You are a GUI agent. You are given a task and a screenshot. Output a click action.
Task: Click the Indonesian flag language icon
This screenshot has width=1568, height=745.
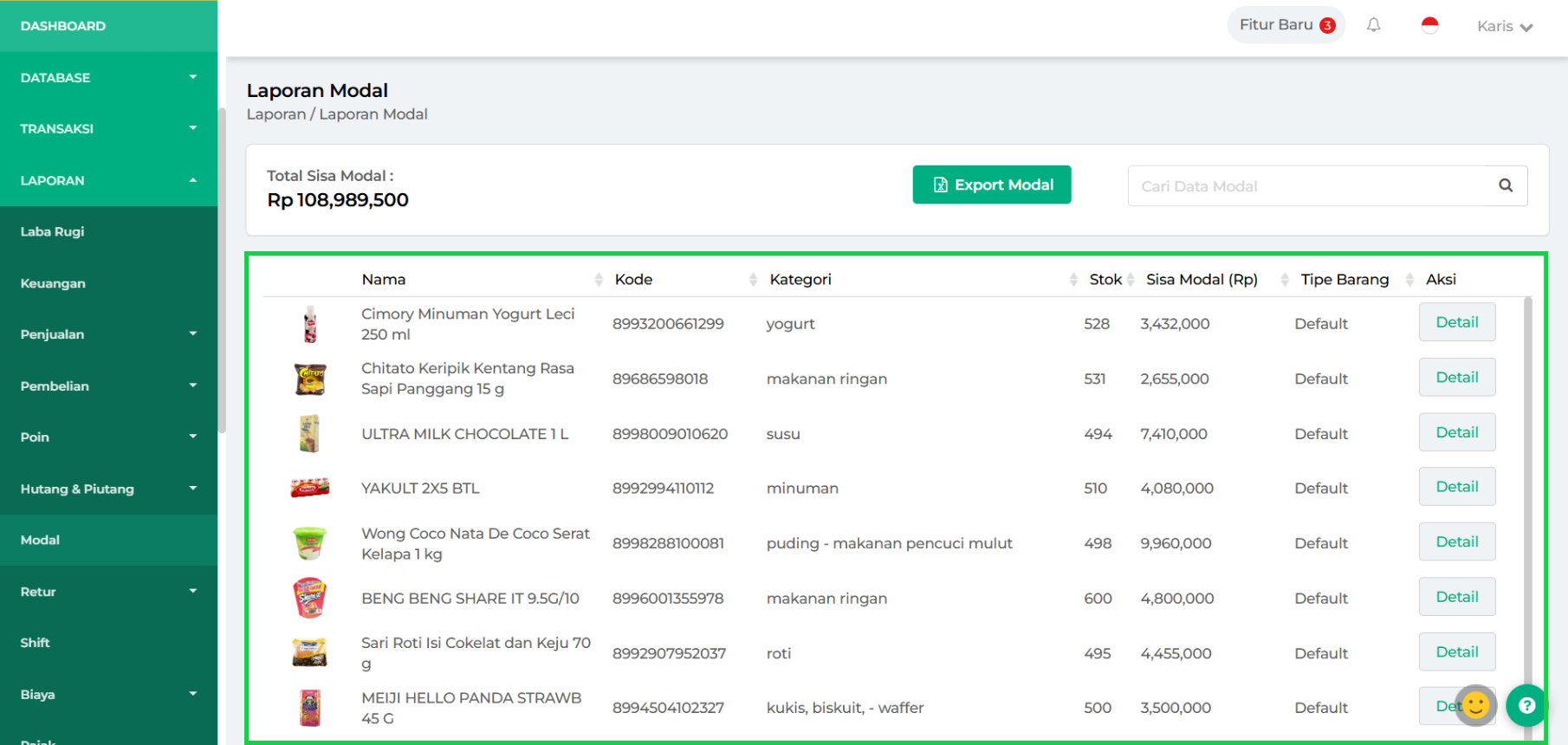1429,25
